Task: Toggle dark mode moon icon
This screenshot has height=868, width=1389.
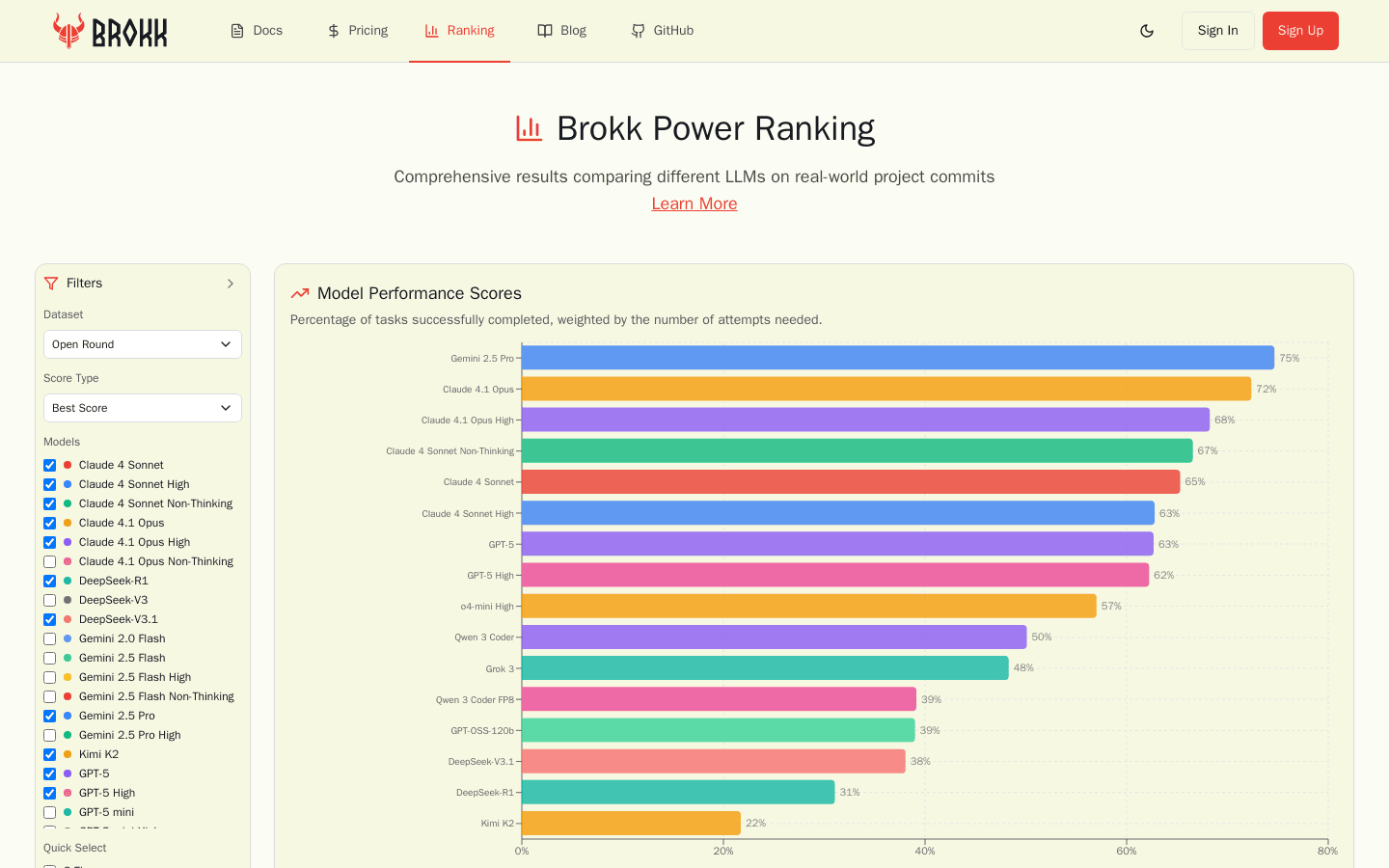Action: pyautogui.click(x=1147, y=31)
